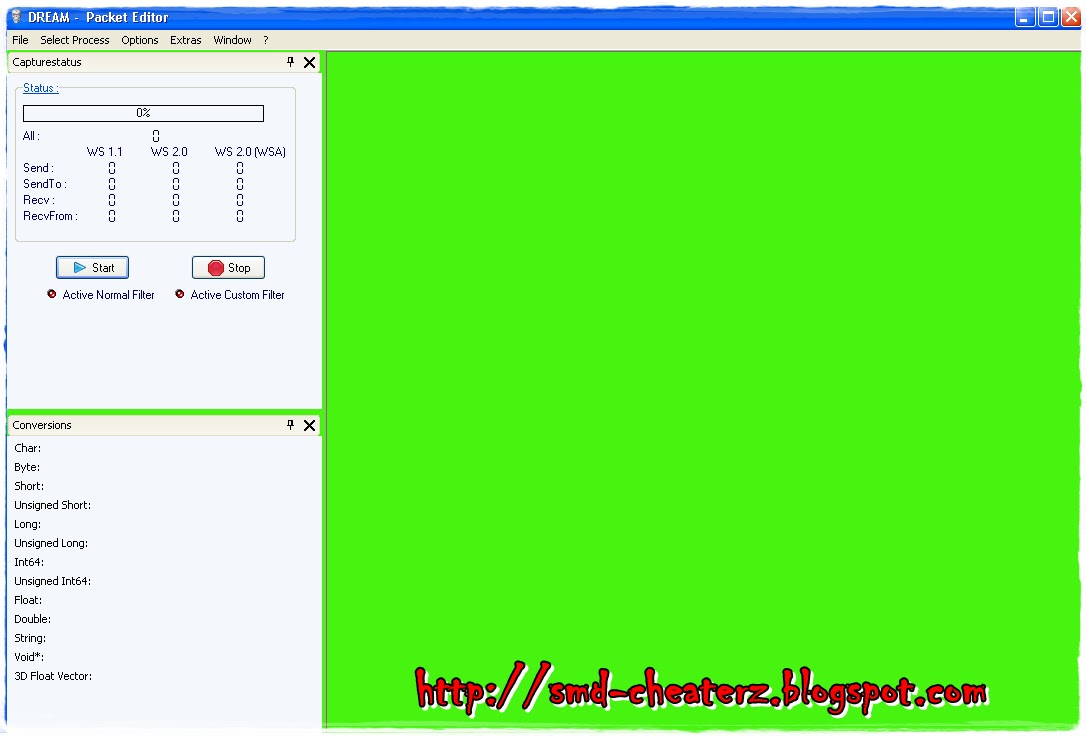
Task: Click the 3D Float Vector: row
Action: 53,676
